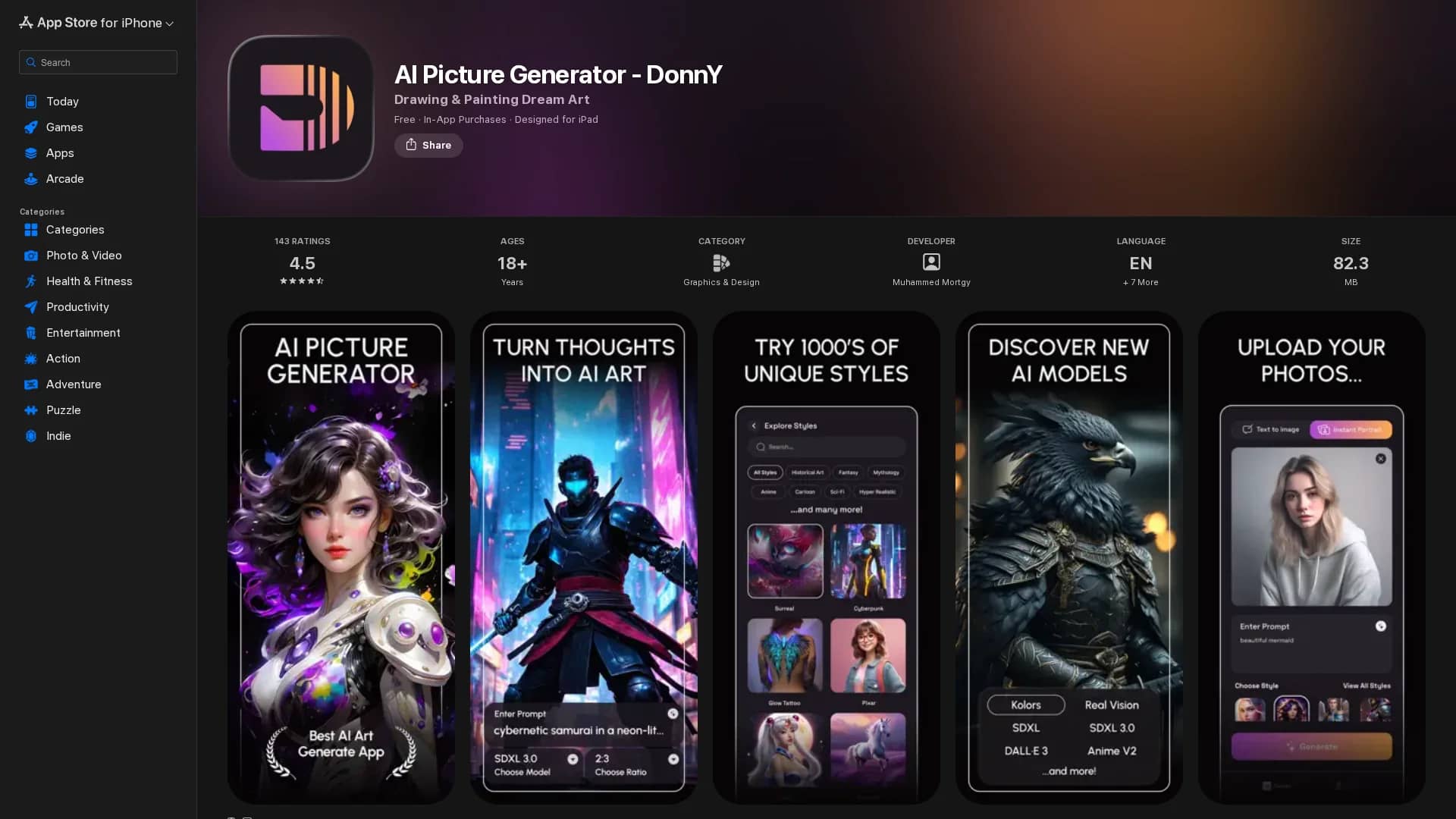Screen dimensions: 1456x819
Task: Click the Arcade joystick icon
Action: point(31,179)
